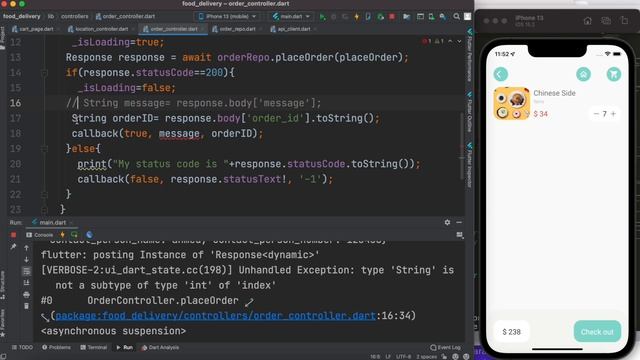The width and height of the screenshot is (640, 360).
Task: Click the Flutter hot reload lightning icon in the toolbar
Action: 357,17
